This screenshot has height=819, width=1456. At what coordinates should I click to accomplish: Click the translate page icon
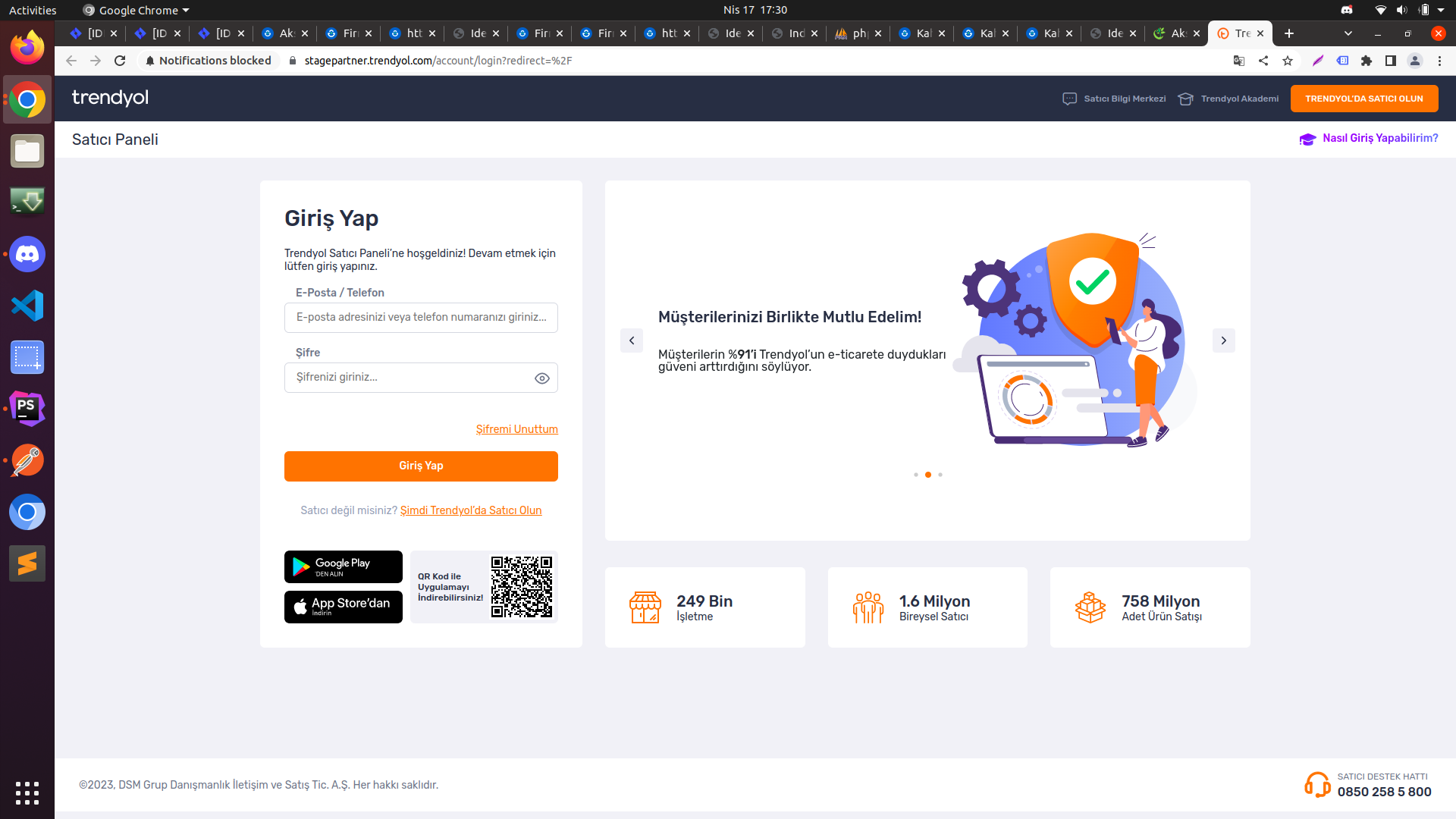pos(1239,61)
